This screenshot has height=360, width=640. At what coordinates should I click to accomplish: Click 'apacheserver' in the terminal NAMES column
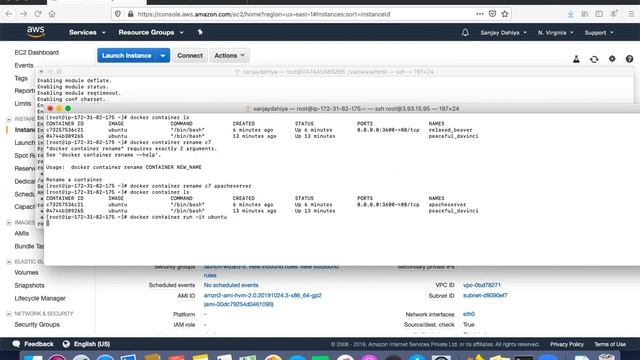[447, 204]
